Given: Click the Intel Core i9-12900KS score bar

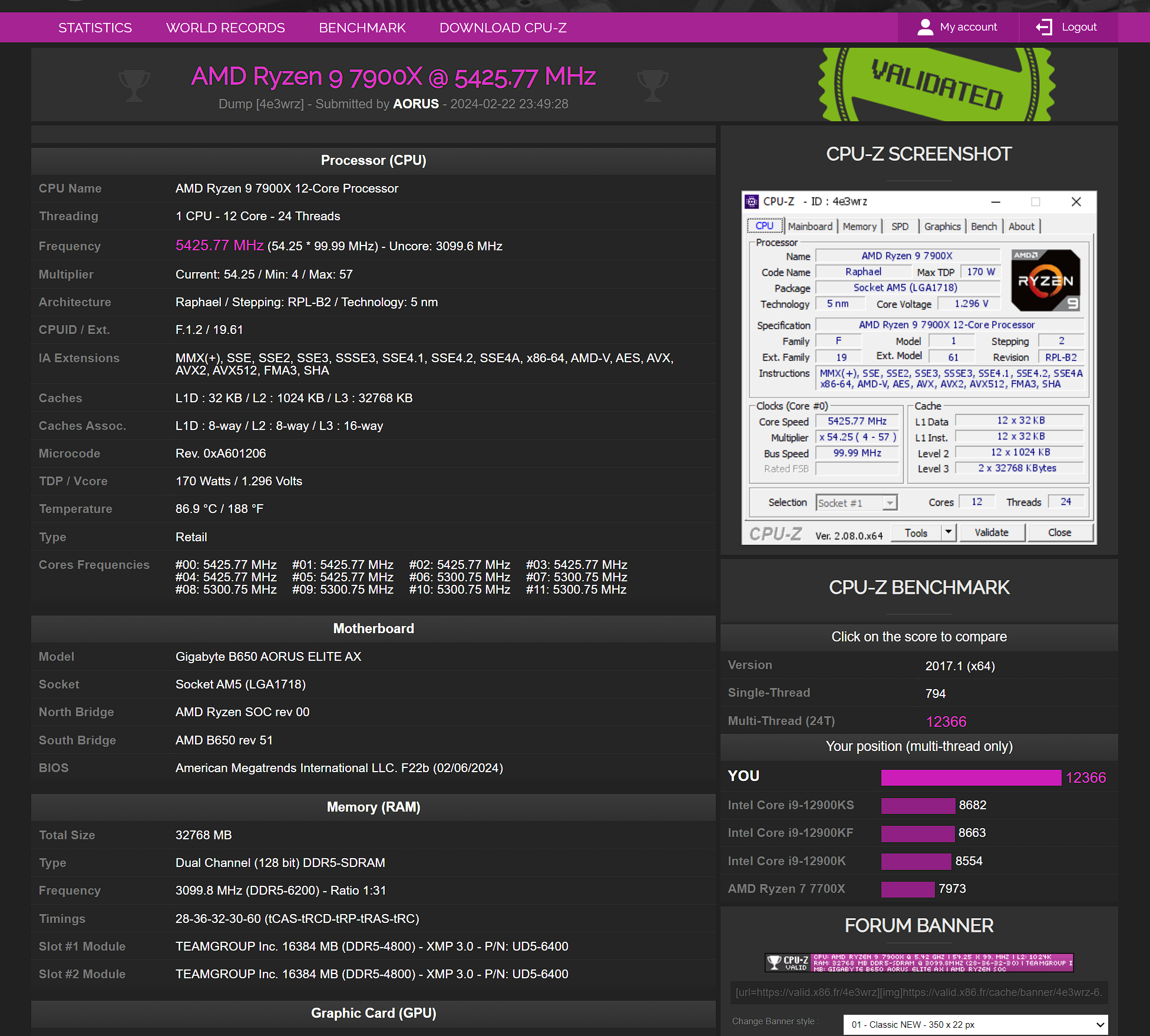Looking at the screenshot, I should [x=918, y=805].
